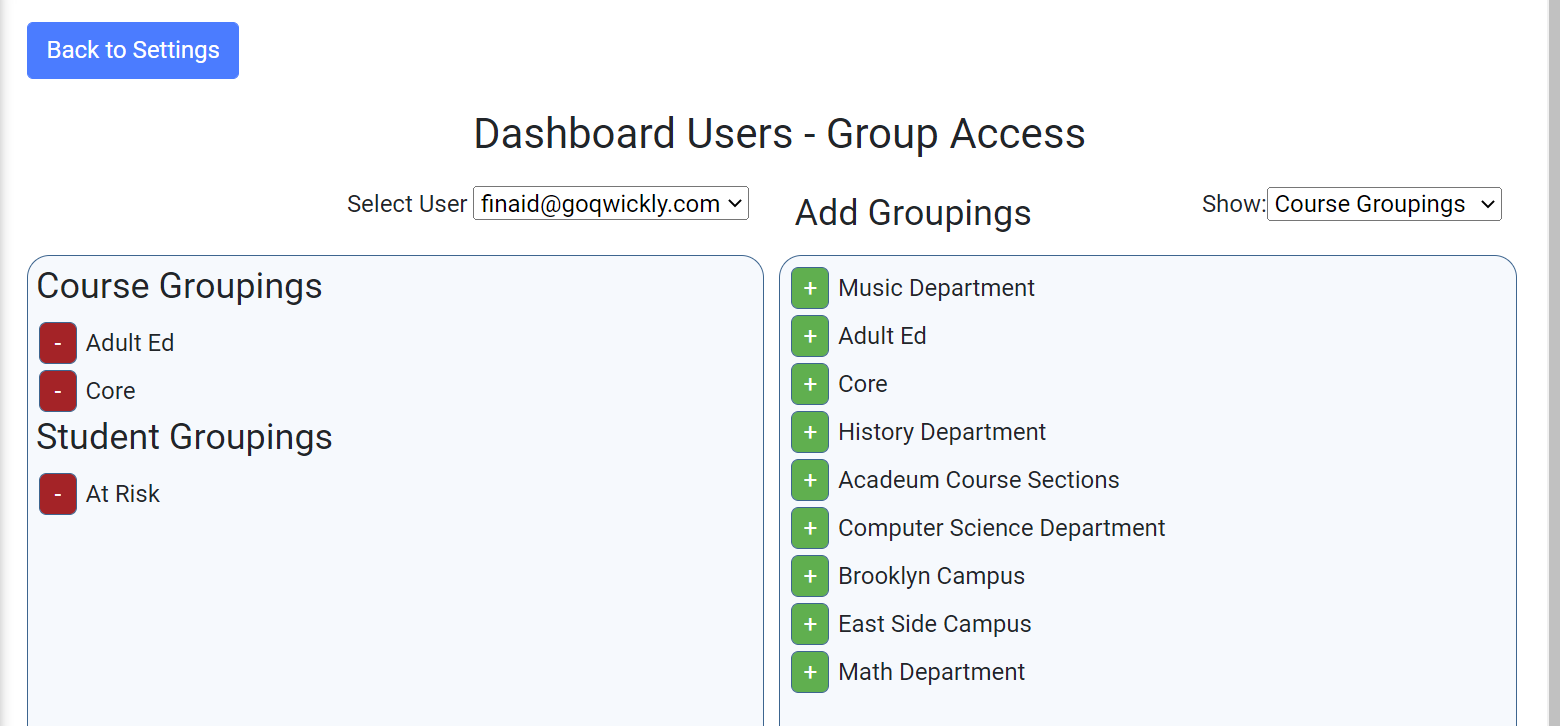Add the Music Department grouping

click(809, 288)
